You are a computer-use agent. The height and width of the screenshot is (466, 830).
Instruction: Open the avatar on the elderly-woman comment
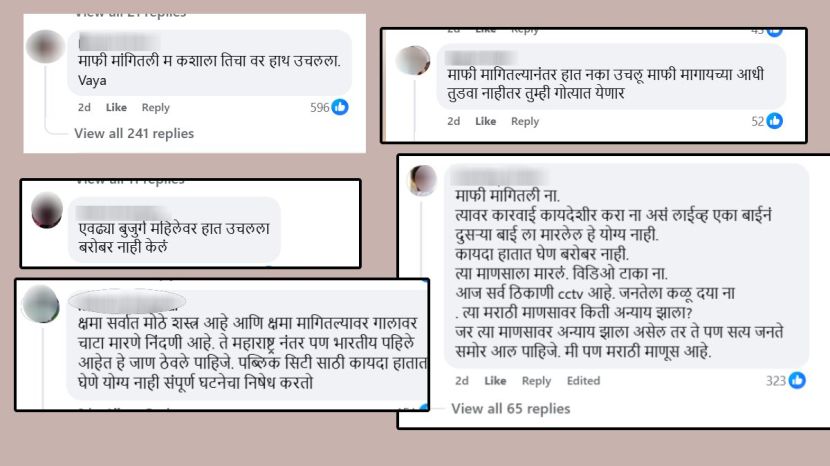tap(47, 210)
